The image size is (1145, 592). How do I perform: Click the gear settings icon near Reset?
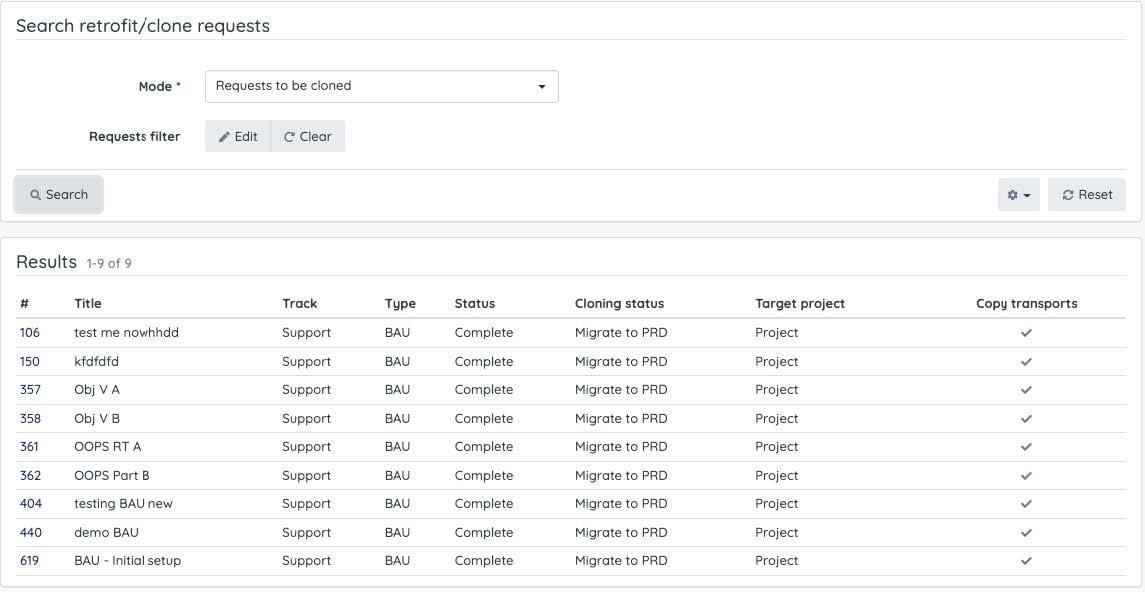[x=1013, y=194]
